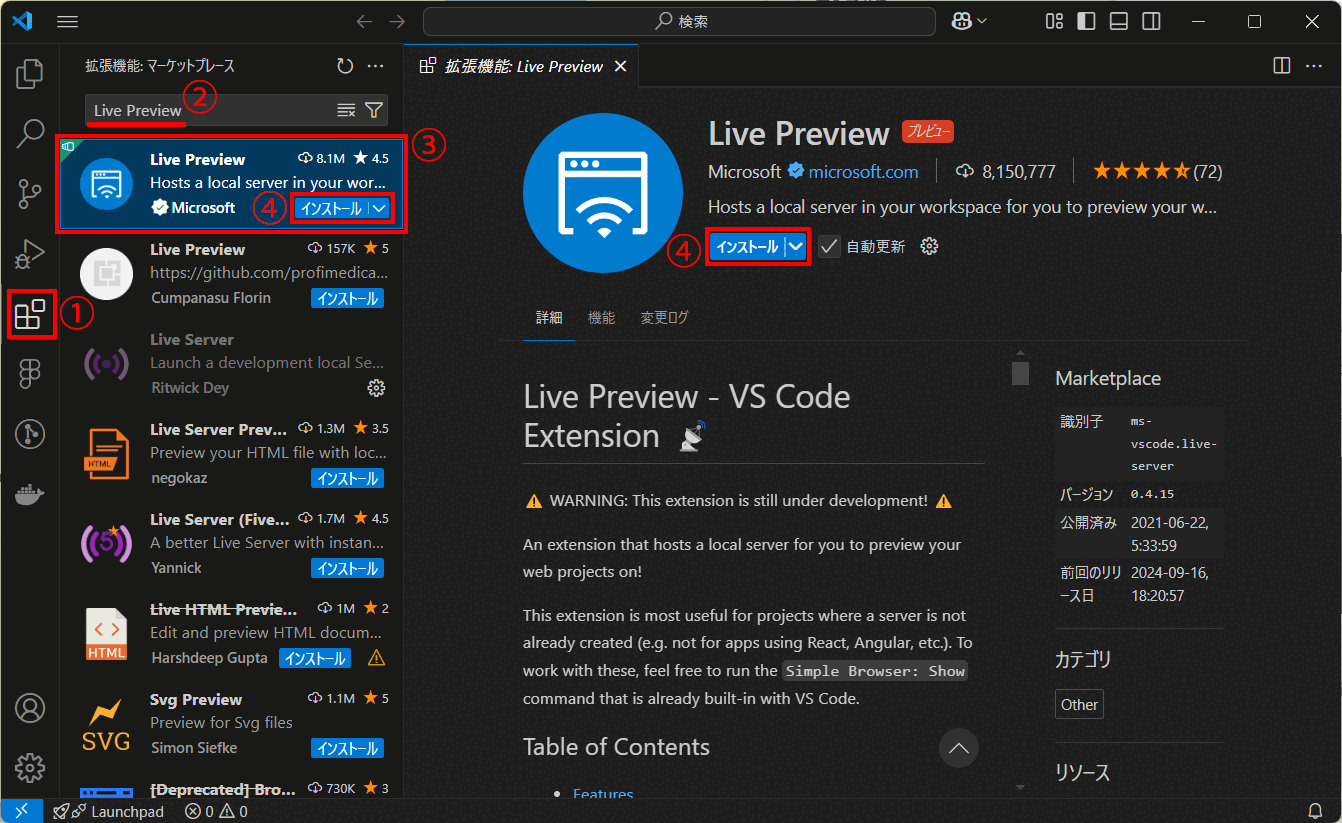The width and height of the screenshot is (1342, 823).
Task: Go back using the navigation arrow
Action: point(364,21)
